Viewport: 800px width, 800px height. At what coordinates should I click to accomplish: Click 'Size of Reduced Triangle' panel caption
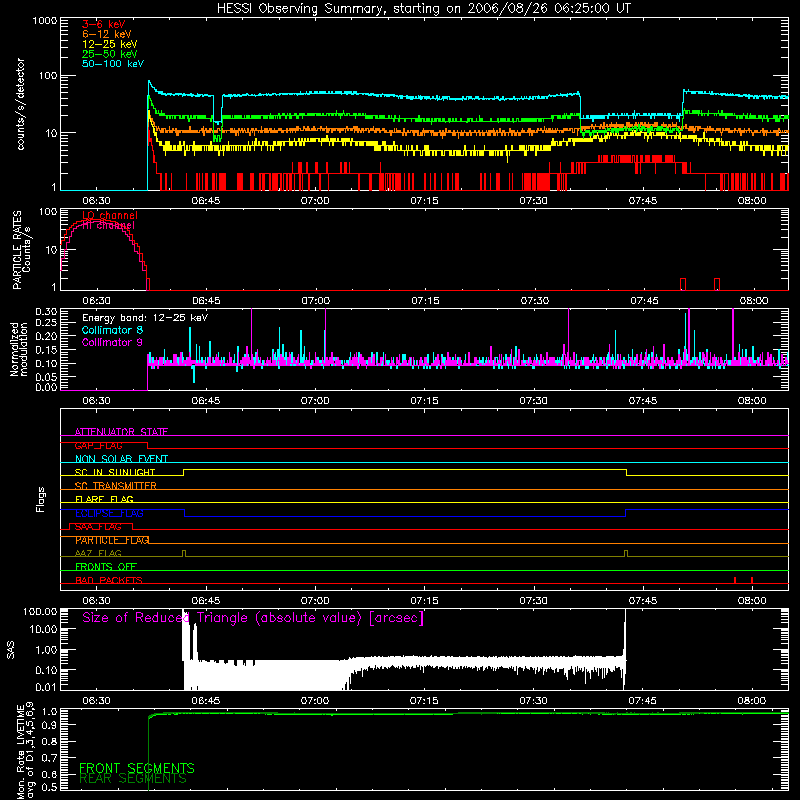tap(253, 618)
